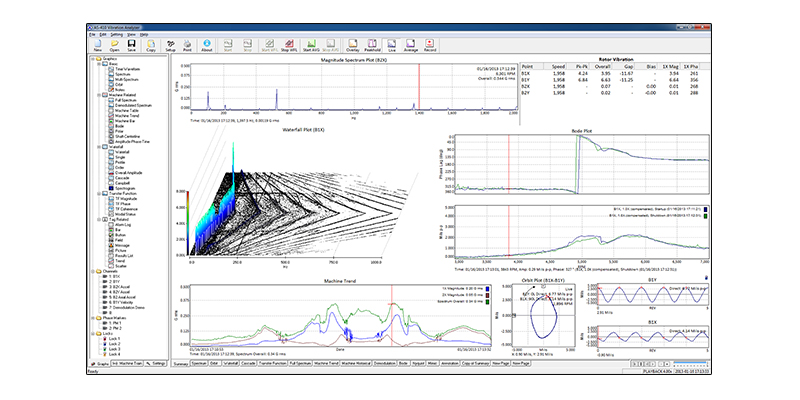Viewport: 800px width, 400px height.
Task: Switch to the Machine Train panel tab
Action: (x=127, y=363)
